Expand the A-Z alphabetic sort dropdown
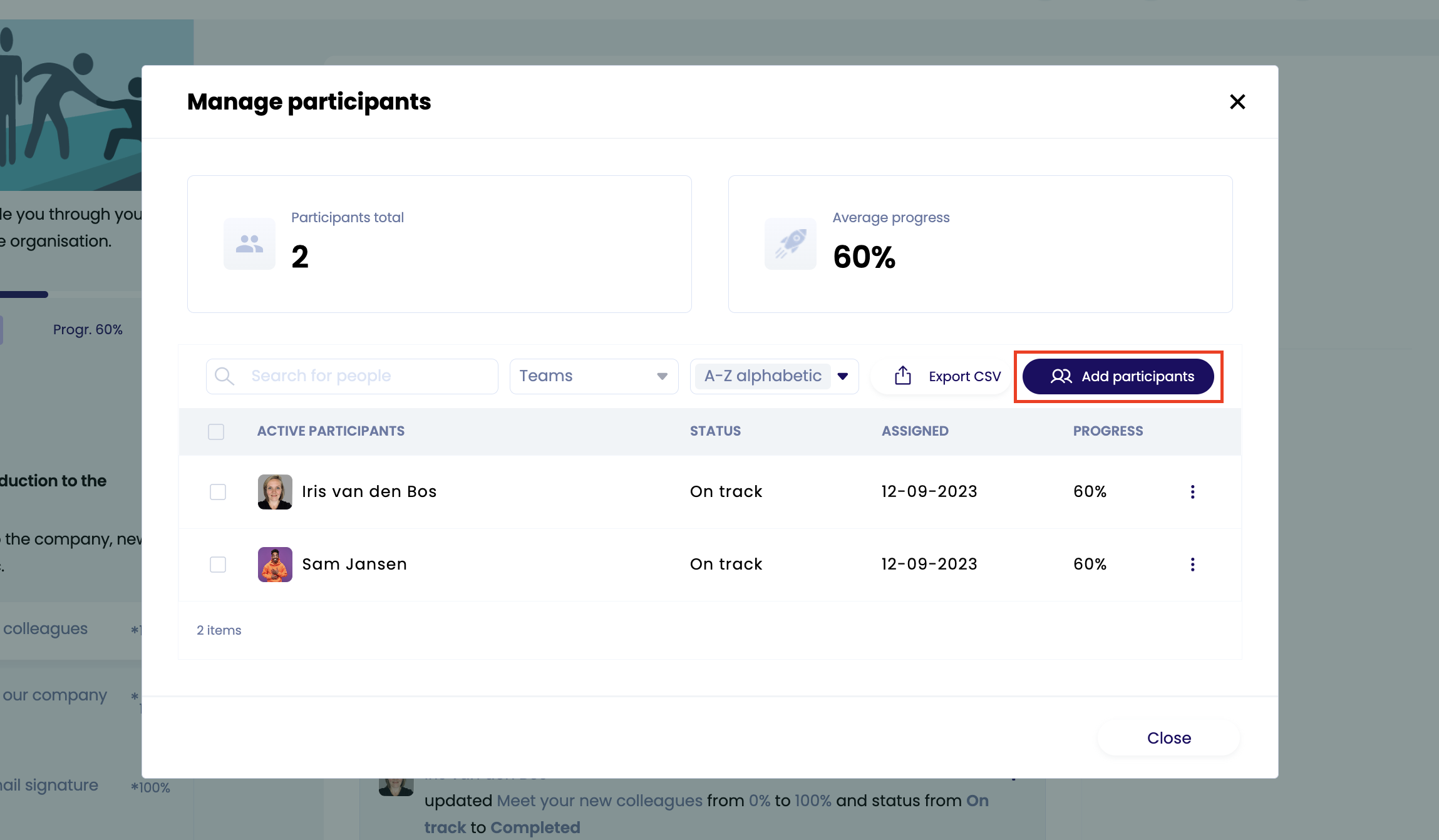This screenshot has height=840, width=1439. click(x=842, y=376)
